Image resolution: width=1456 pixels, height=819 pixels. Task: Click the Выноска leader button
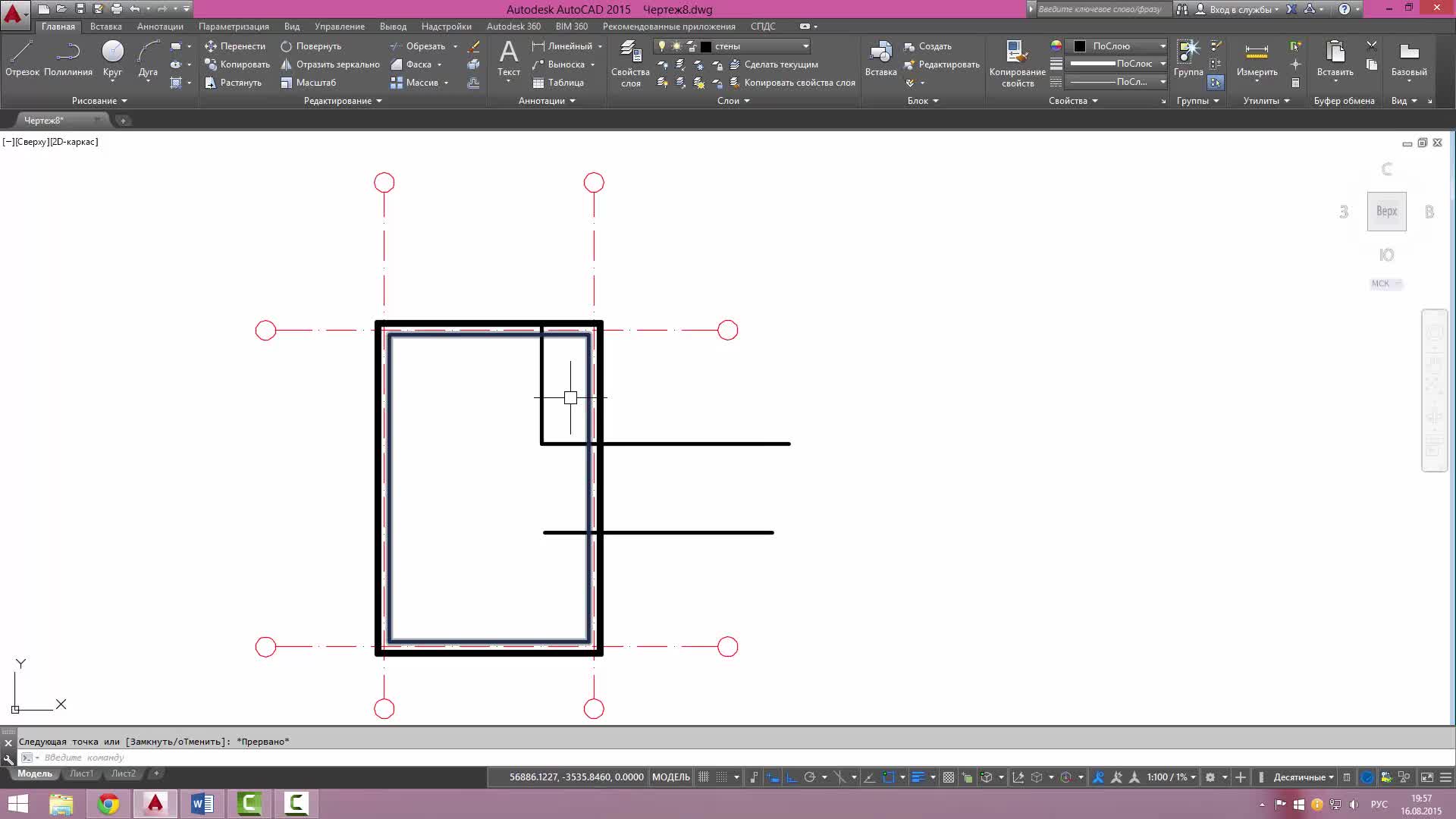pos(558,64)
